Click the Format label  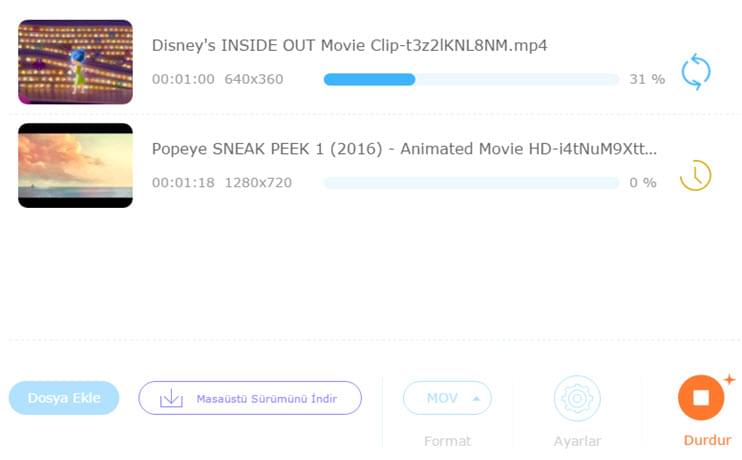pos(447,441)
